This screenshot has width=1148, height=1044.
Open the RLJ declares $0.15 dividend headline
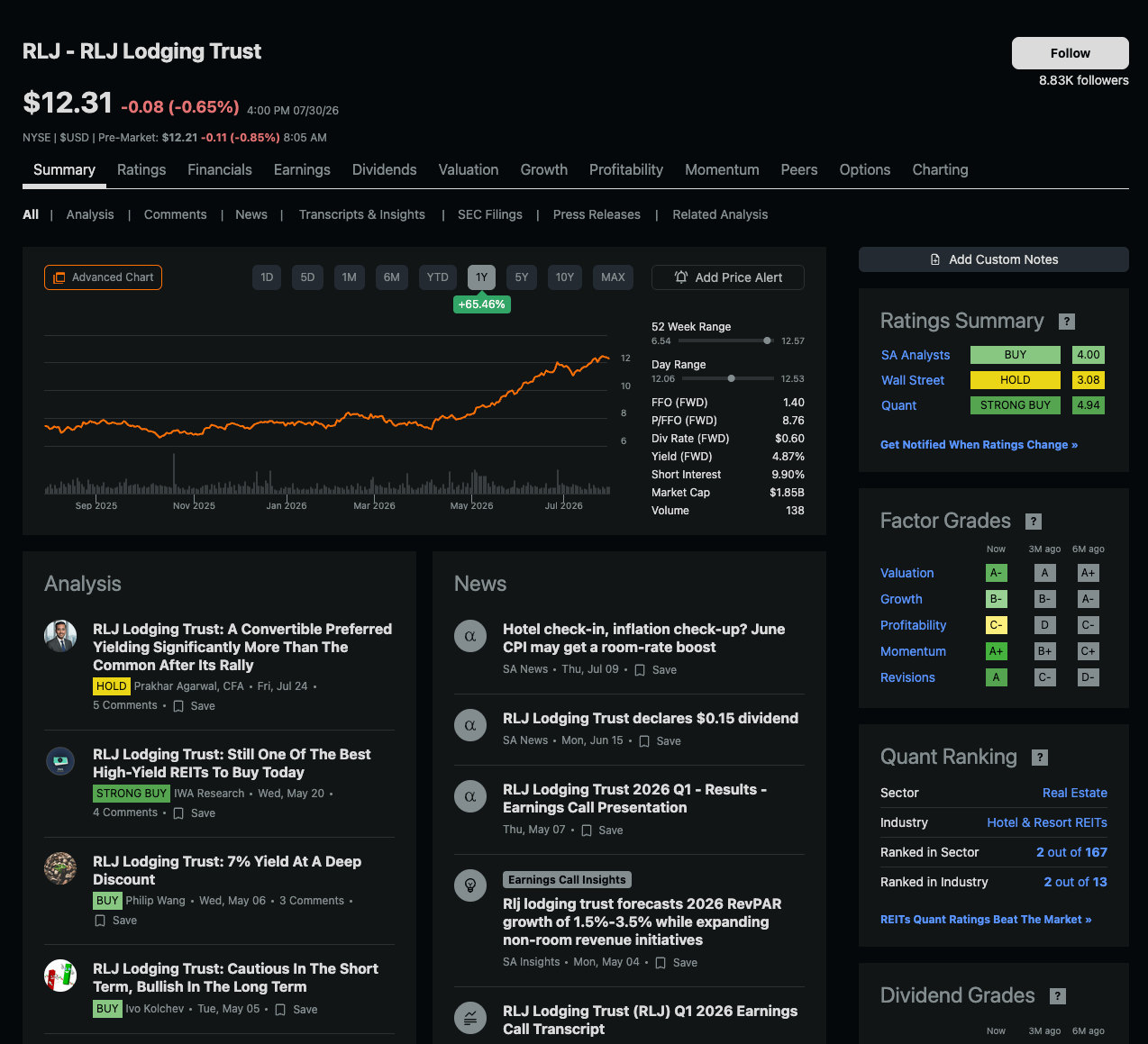pos(651,718)
